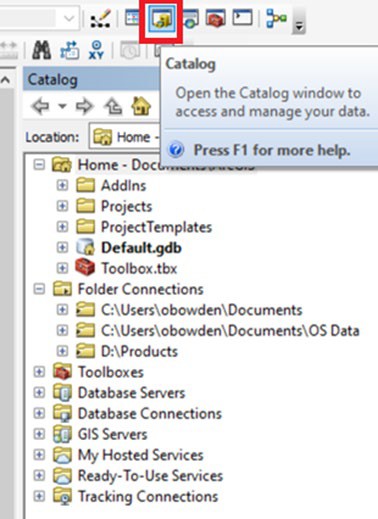This screenshot has width=378, height=519.
Task: Open the Back button history dropdown
Action: (62, 107)
